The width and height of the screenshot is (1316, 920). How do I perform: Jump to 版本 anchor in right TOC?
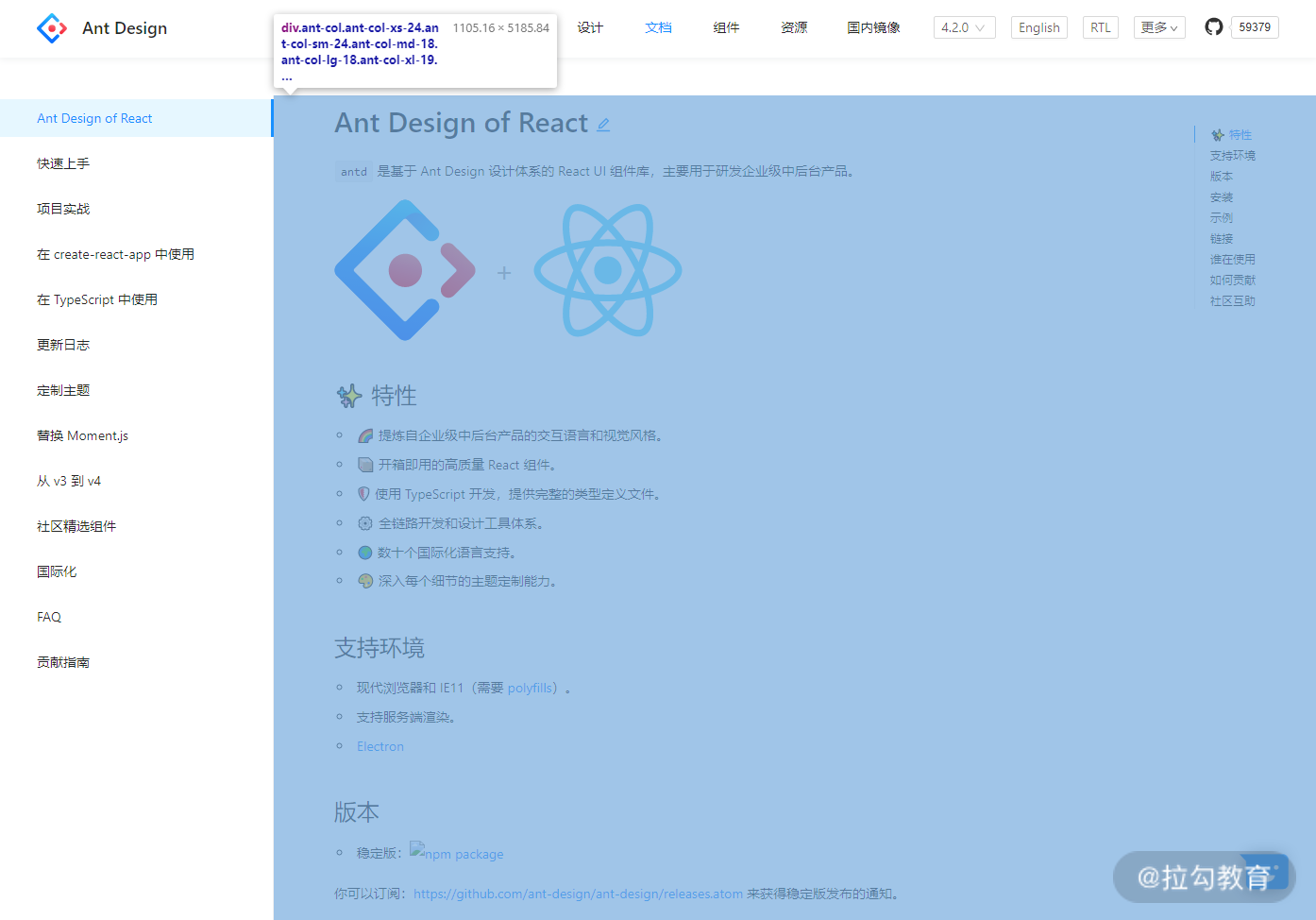tap(1222, 177)
